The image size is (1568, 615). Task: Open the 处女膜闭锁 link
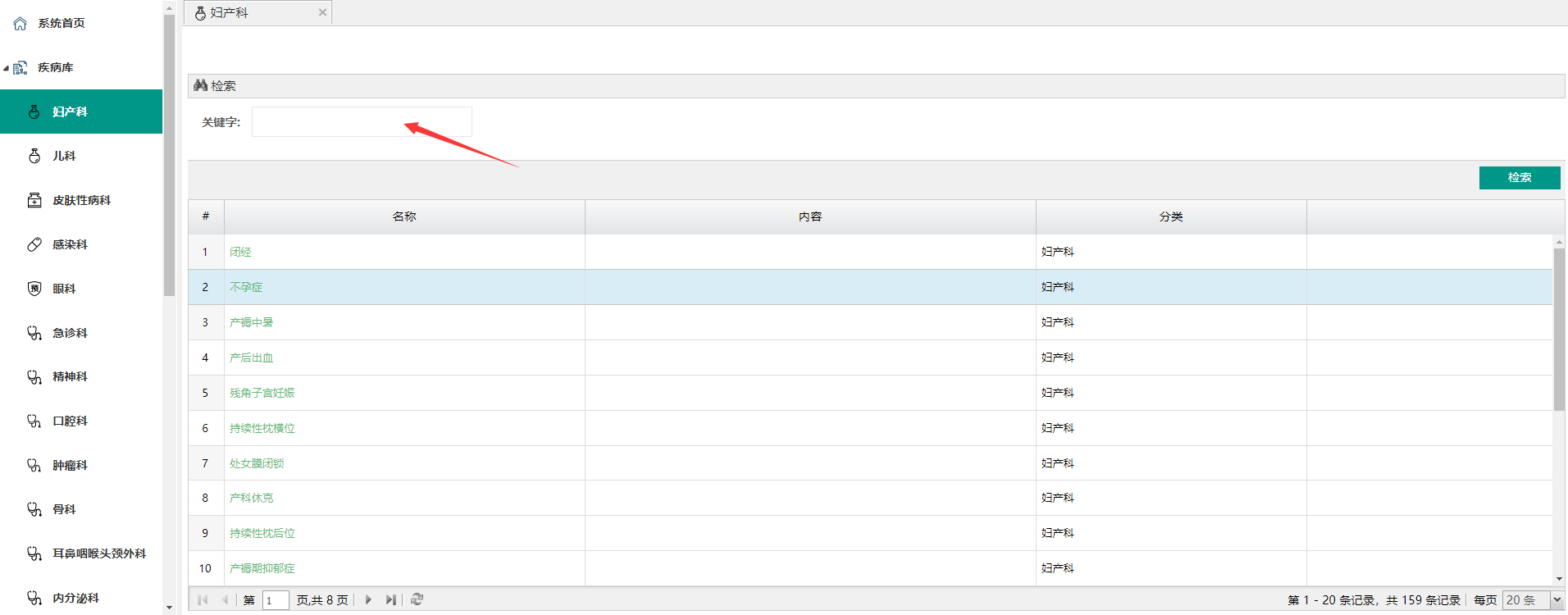(x=257, y=463)
